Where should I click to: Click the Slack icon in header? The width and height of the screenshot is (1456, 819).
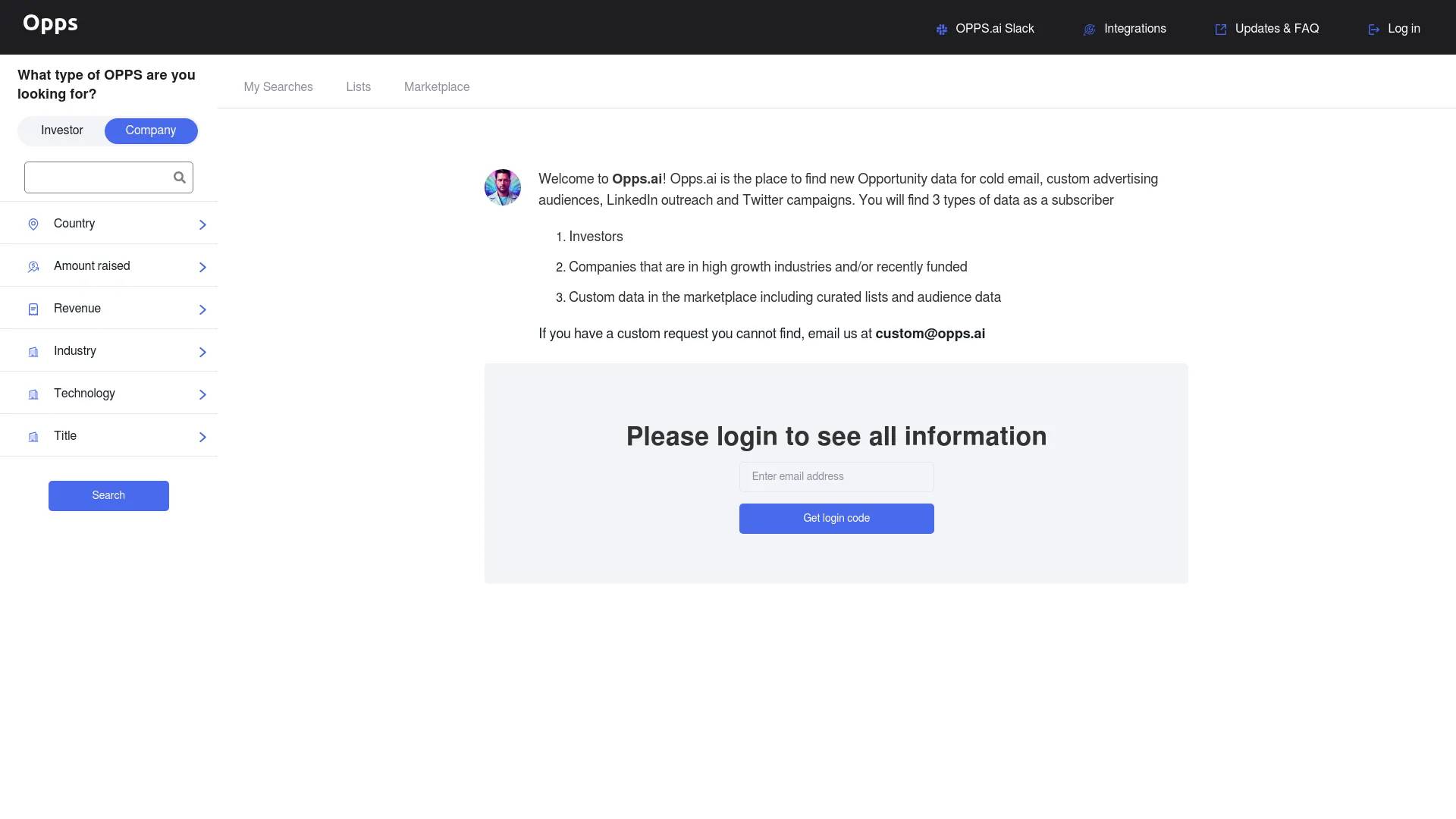[x=942, y=30]
